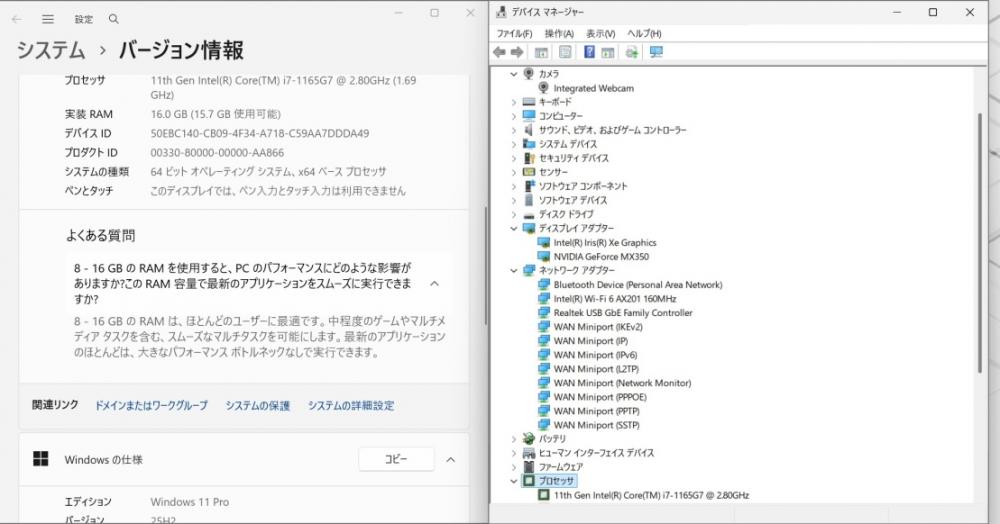Click the forward arrow in Device Manager toolbar

click(x=517, y=52)
